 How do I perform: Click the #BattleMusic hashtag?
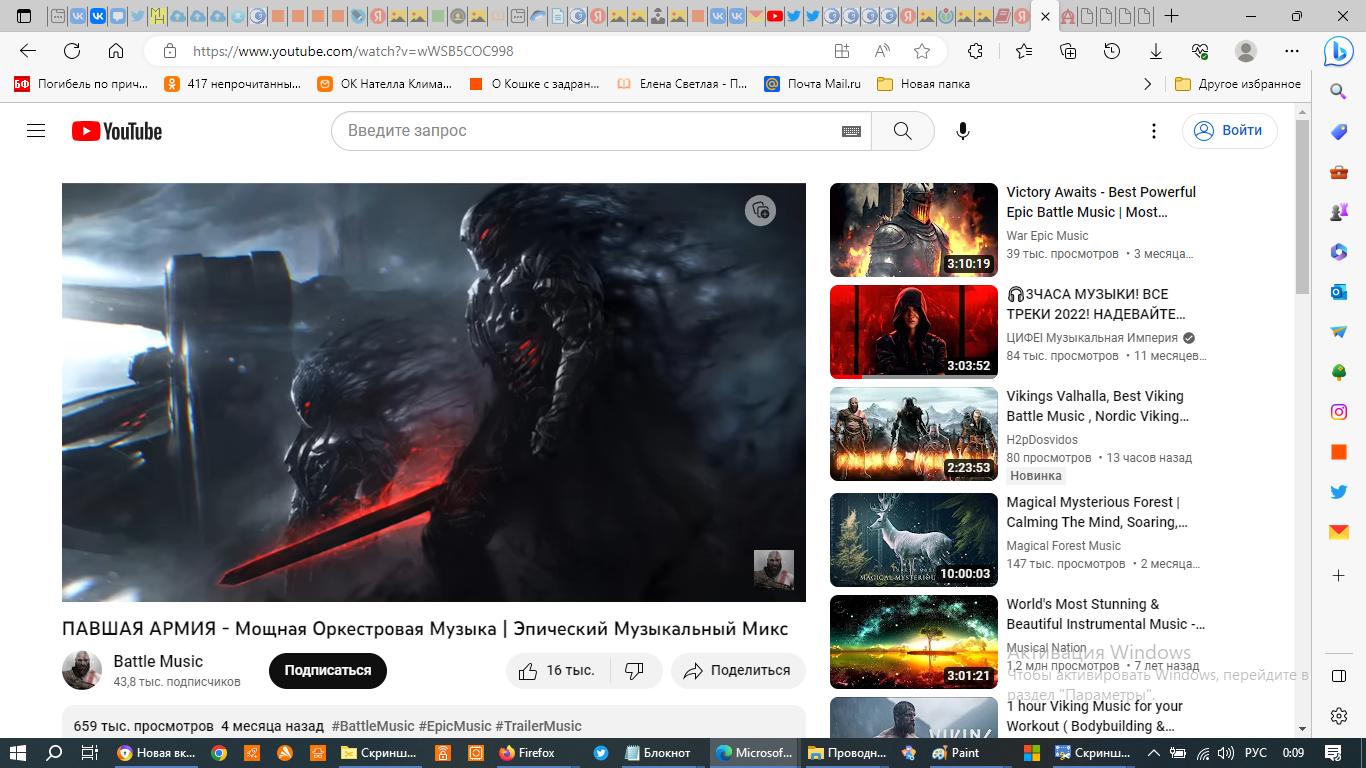[373, 726]
